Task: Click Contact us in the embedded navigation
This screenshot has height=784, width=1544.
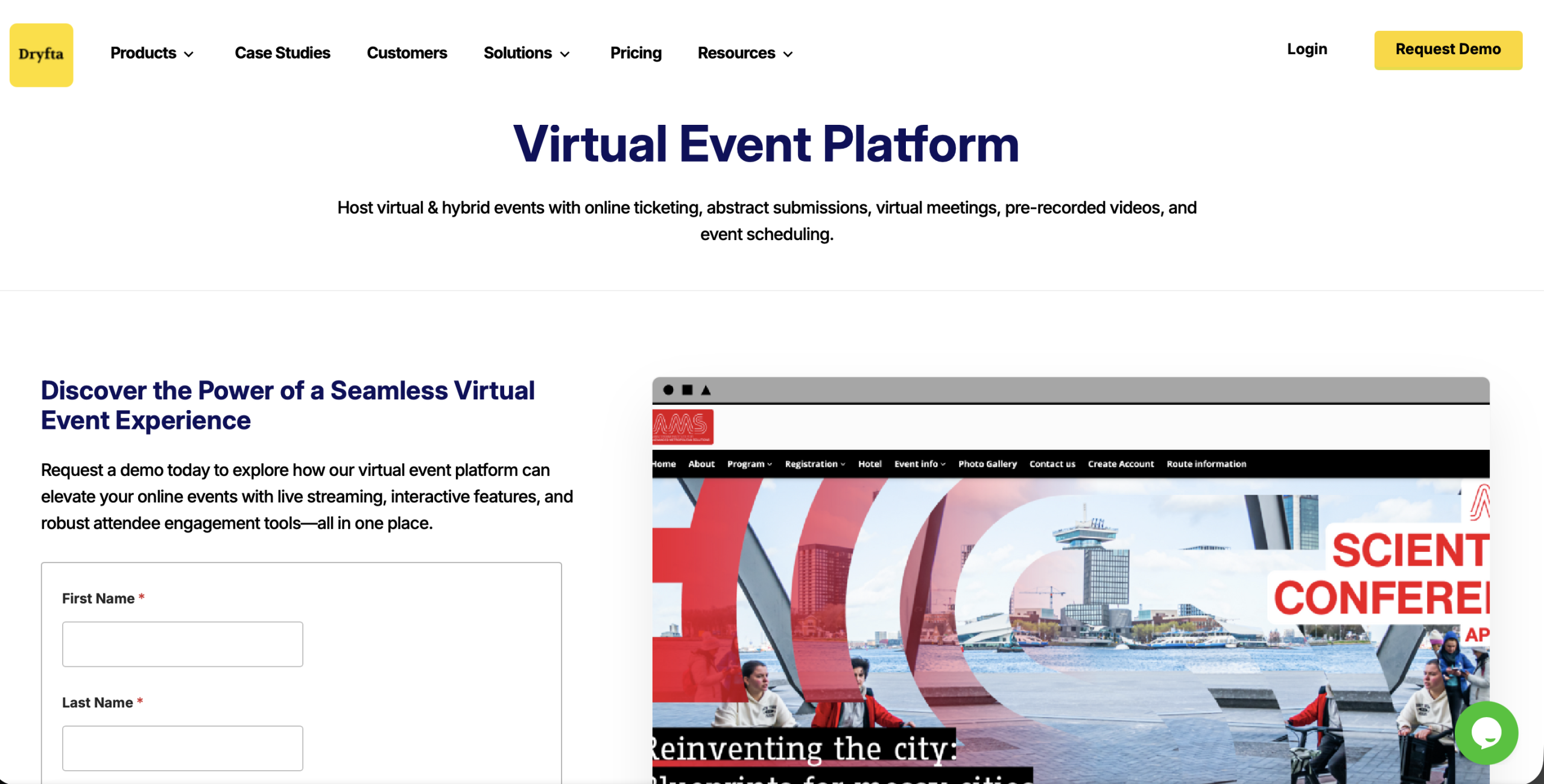Action: 1052,464
